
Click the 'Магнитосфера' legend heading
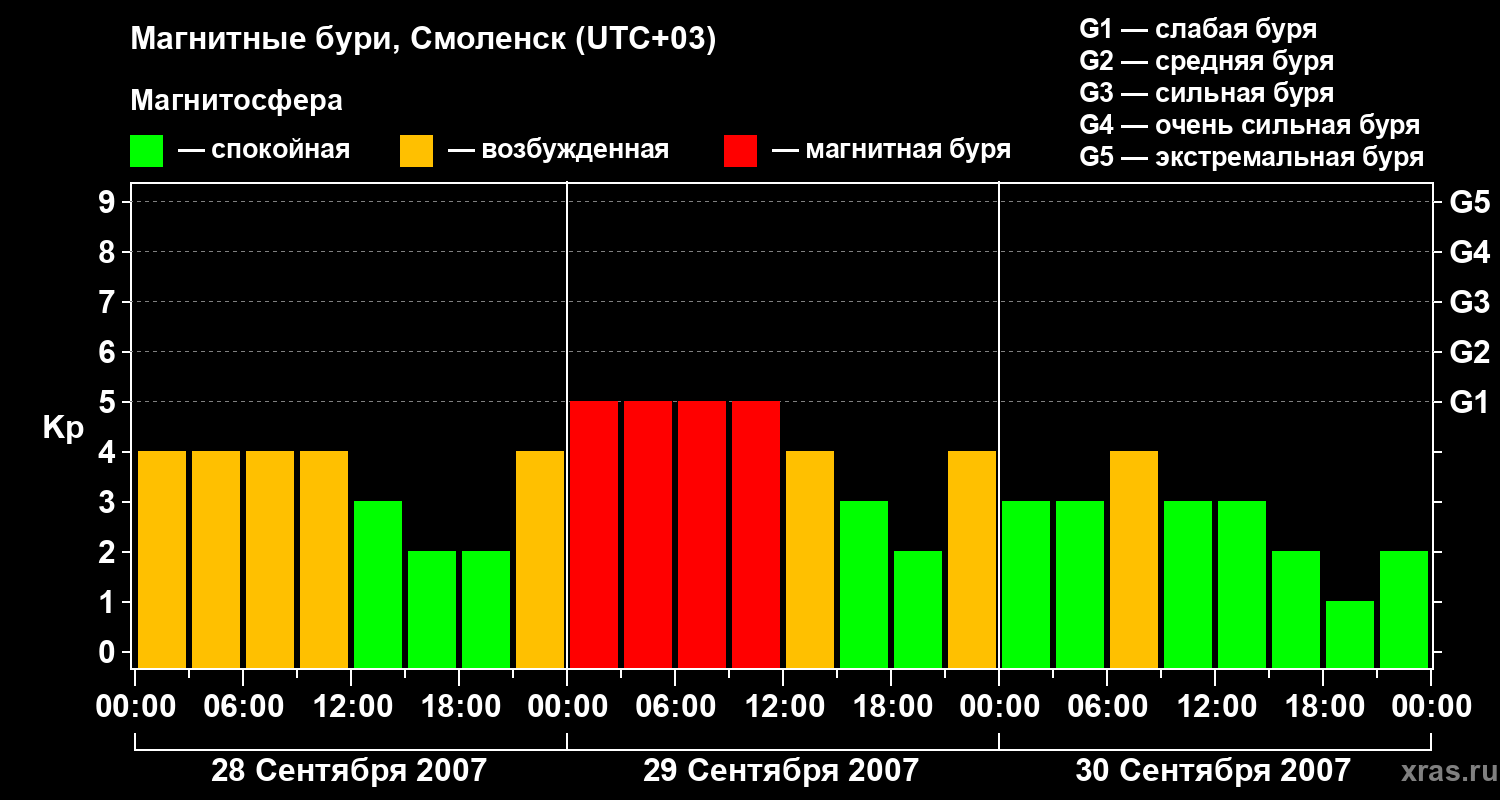[x=236, y=101]
